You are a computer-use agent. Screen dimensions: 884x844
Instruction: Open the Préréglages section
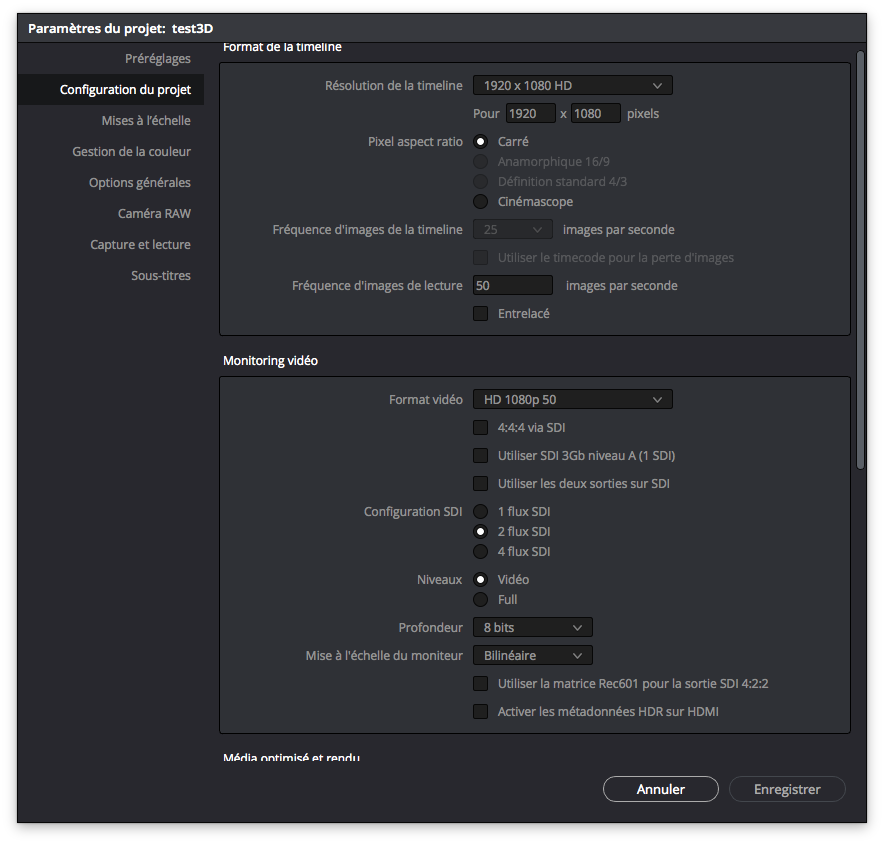pyautogui.click(x=157, y=58)
